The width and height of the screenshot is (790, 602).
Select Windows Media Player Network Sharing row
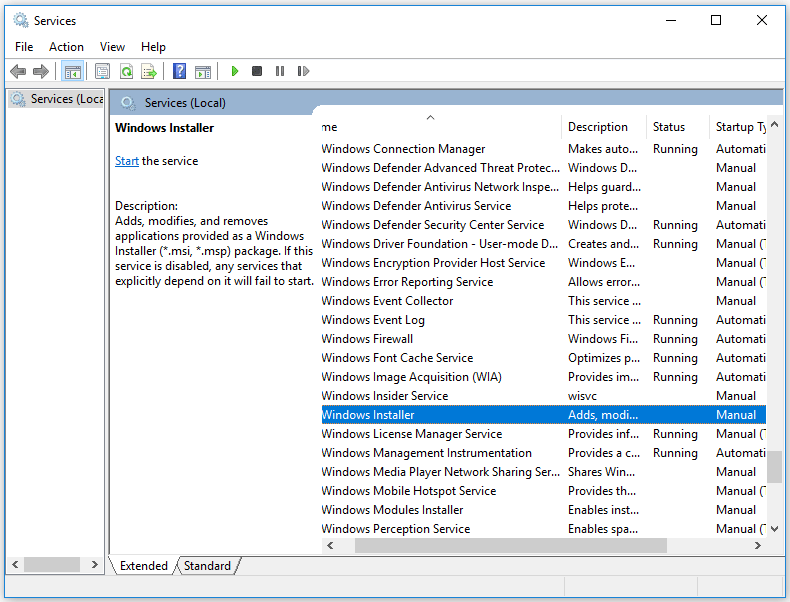pos(544,472)
